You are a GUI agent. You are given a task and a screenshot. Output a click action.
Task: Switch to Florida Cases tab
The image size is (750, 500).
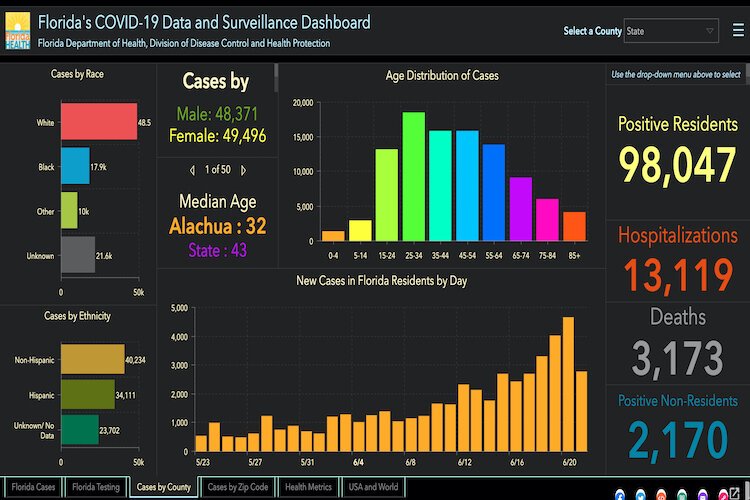click(x=33, y=487)
